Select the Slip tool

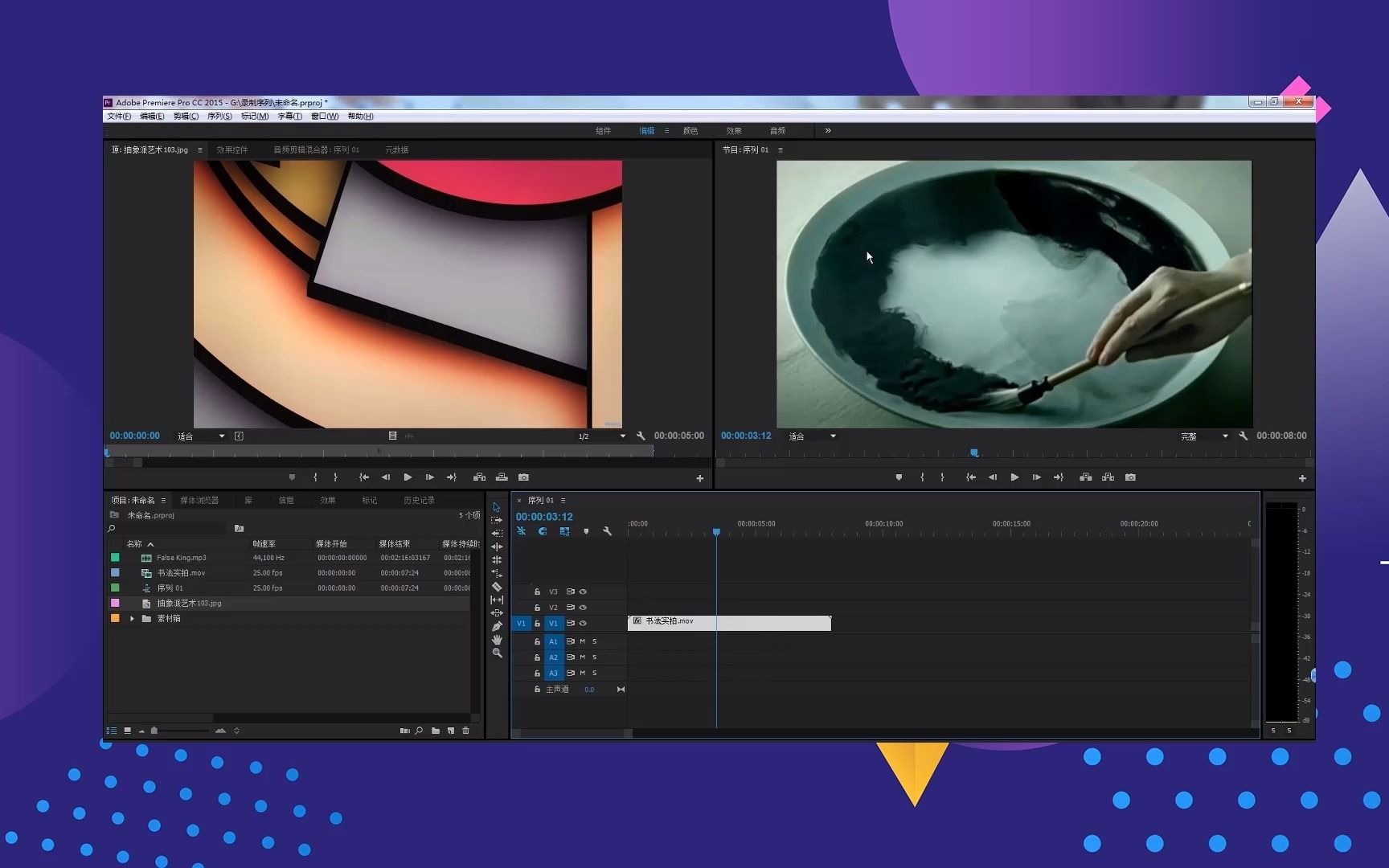(497, 600)
